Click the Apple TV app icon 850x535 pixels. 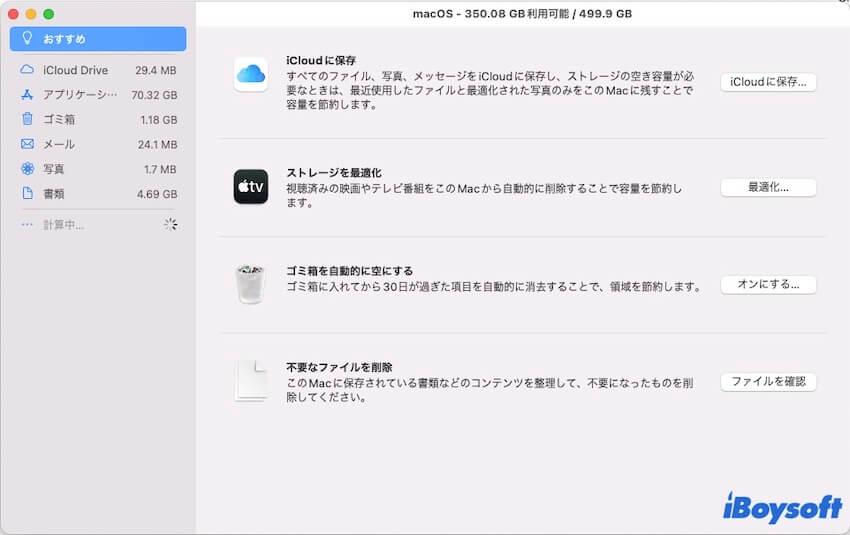250,187
